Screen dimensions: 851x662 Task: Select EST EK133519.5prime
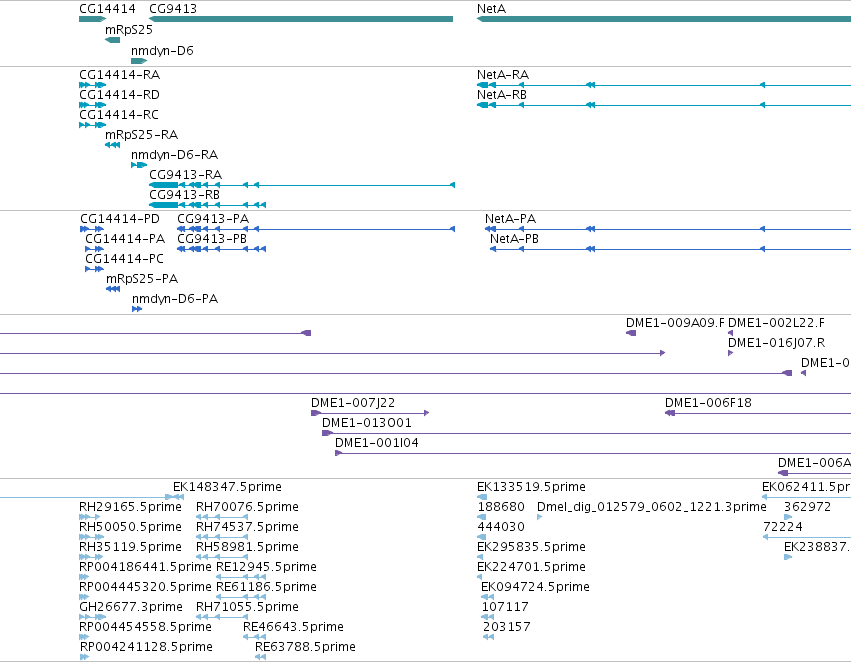pos(531,487)
